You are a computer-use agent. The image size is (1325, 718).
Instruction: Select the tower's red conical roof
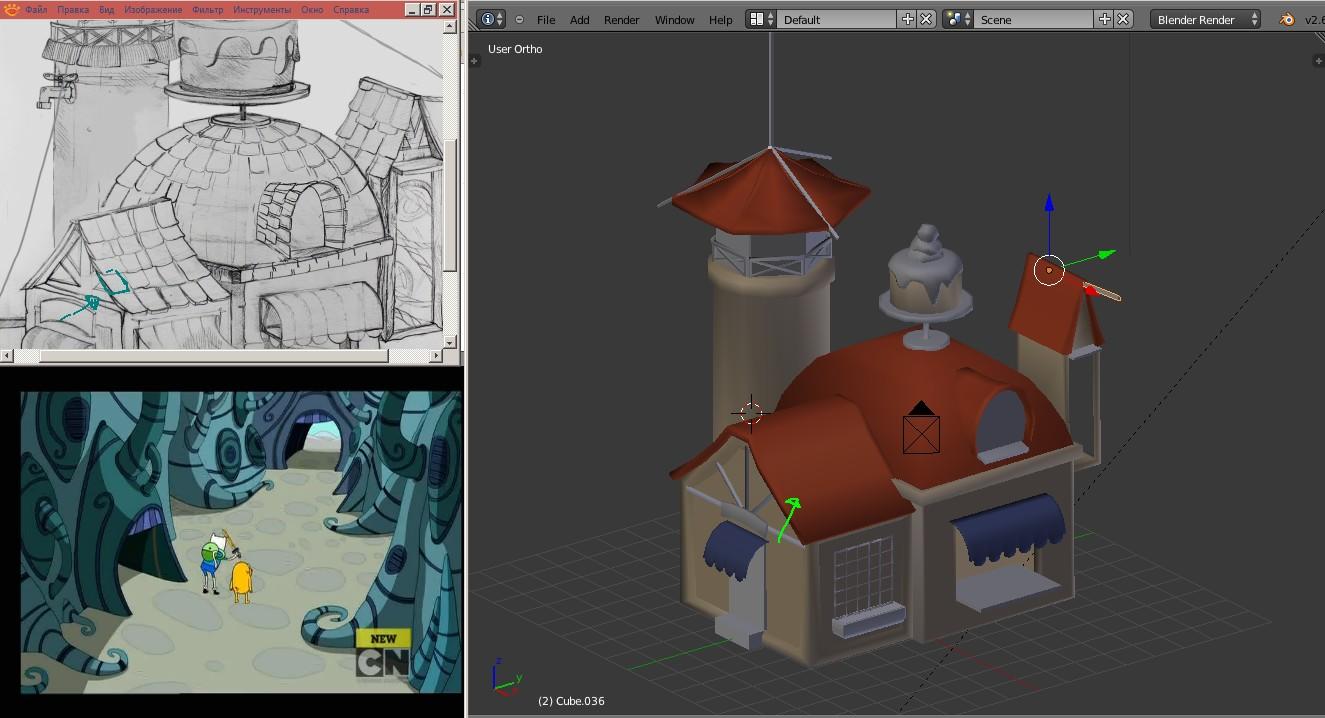coord(770,195)
